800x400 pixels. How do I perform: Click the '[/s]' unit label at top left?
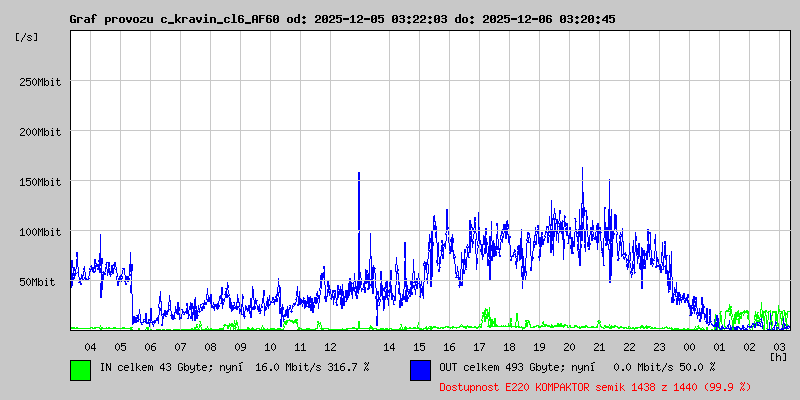27,36
